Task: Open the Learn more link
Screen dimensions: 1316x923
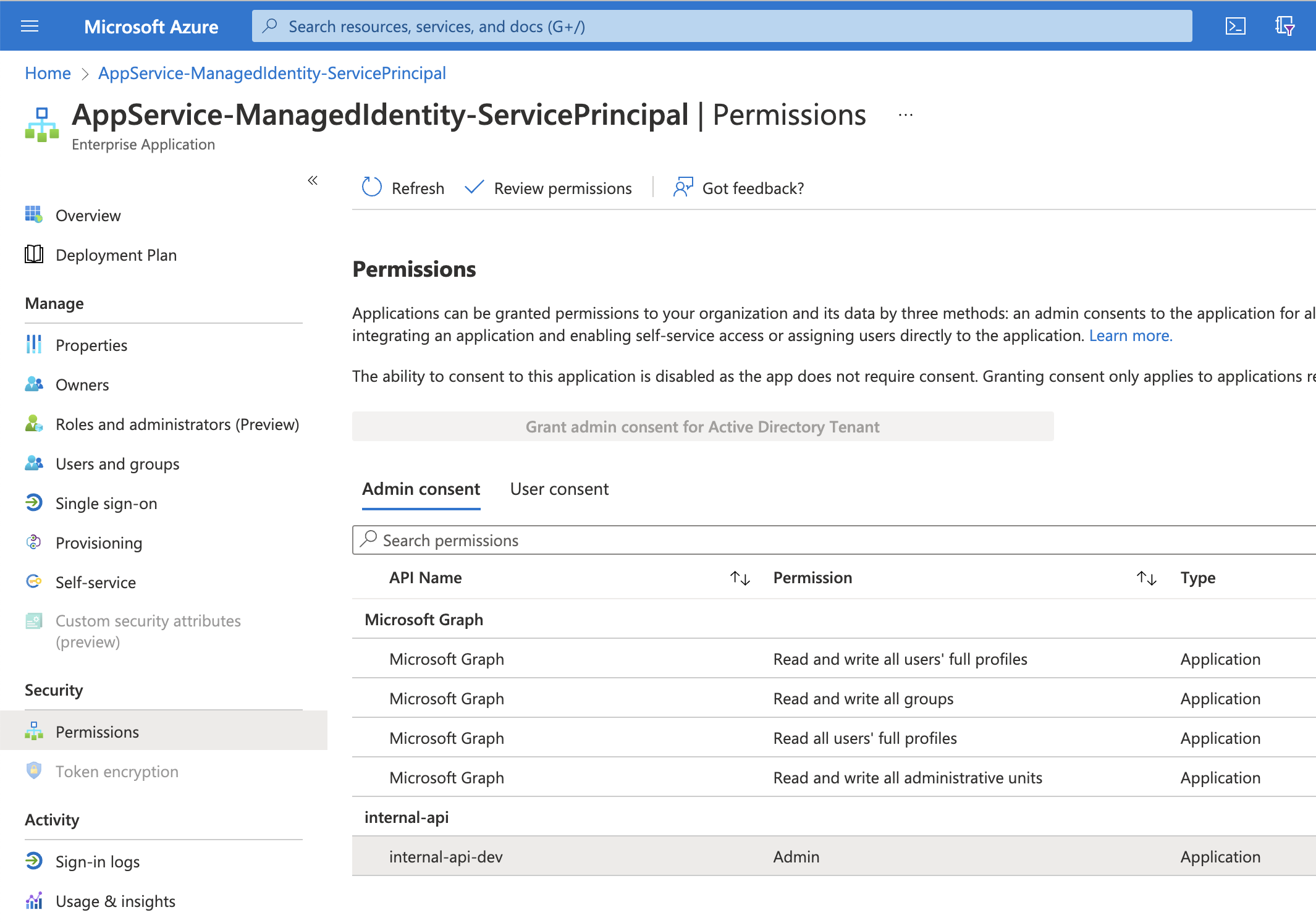Action: coord(1131,335)
